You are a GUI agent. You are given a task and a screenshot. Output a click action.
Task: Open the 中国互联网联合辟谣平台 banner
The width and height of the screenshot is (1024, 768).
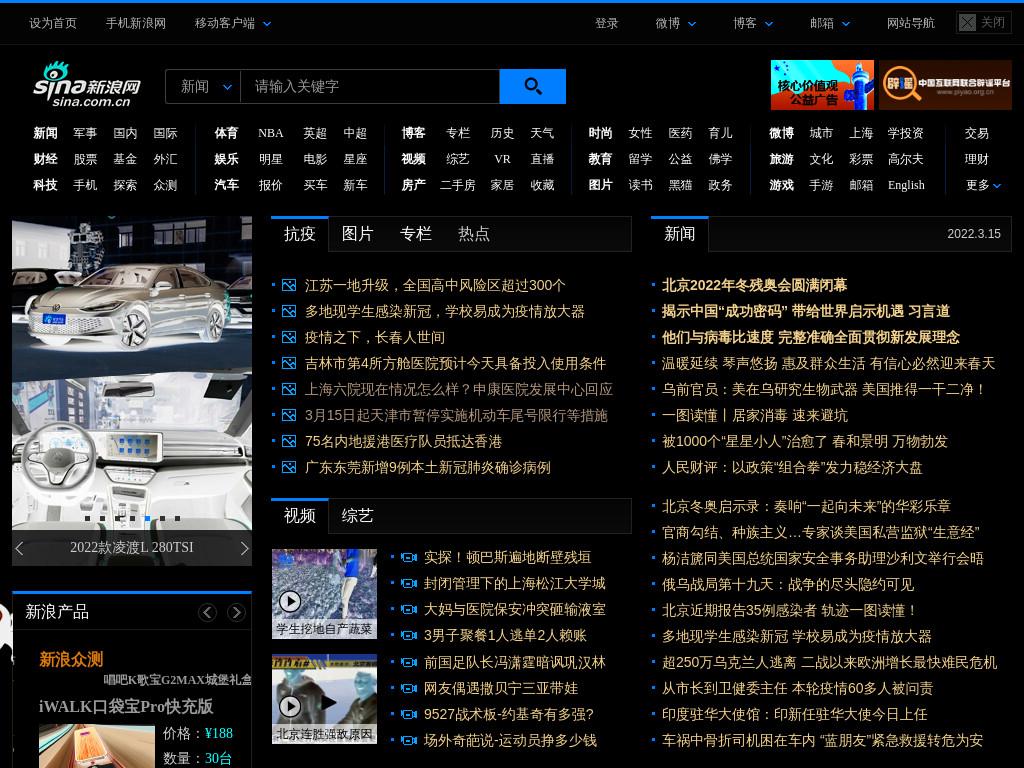(945, 85)
